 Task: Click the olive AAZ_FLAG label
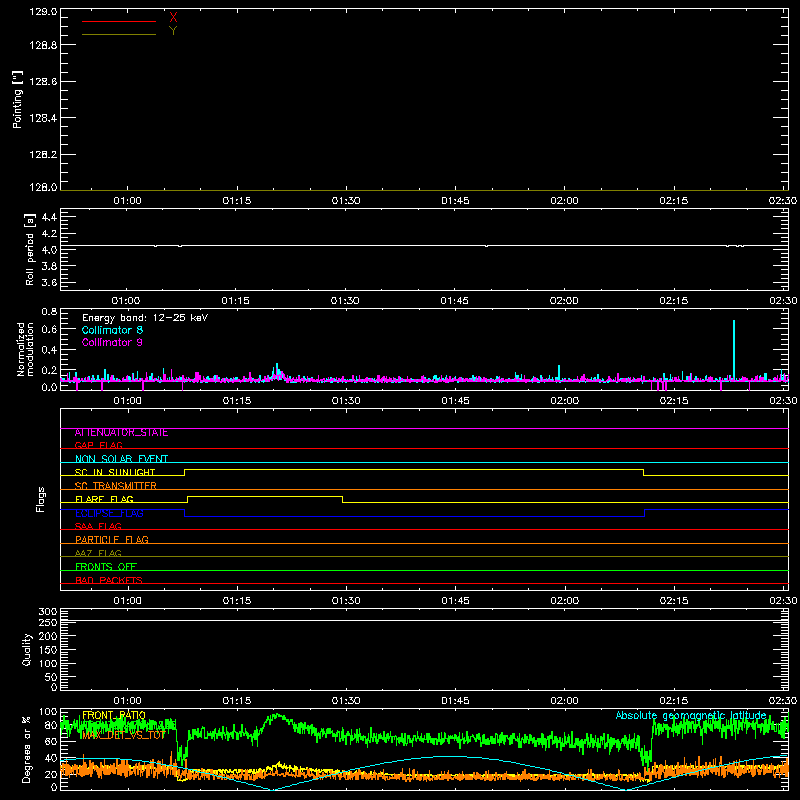(x=98, y=553)
